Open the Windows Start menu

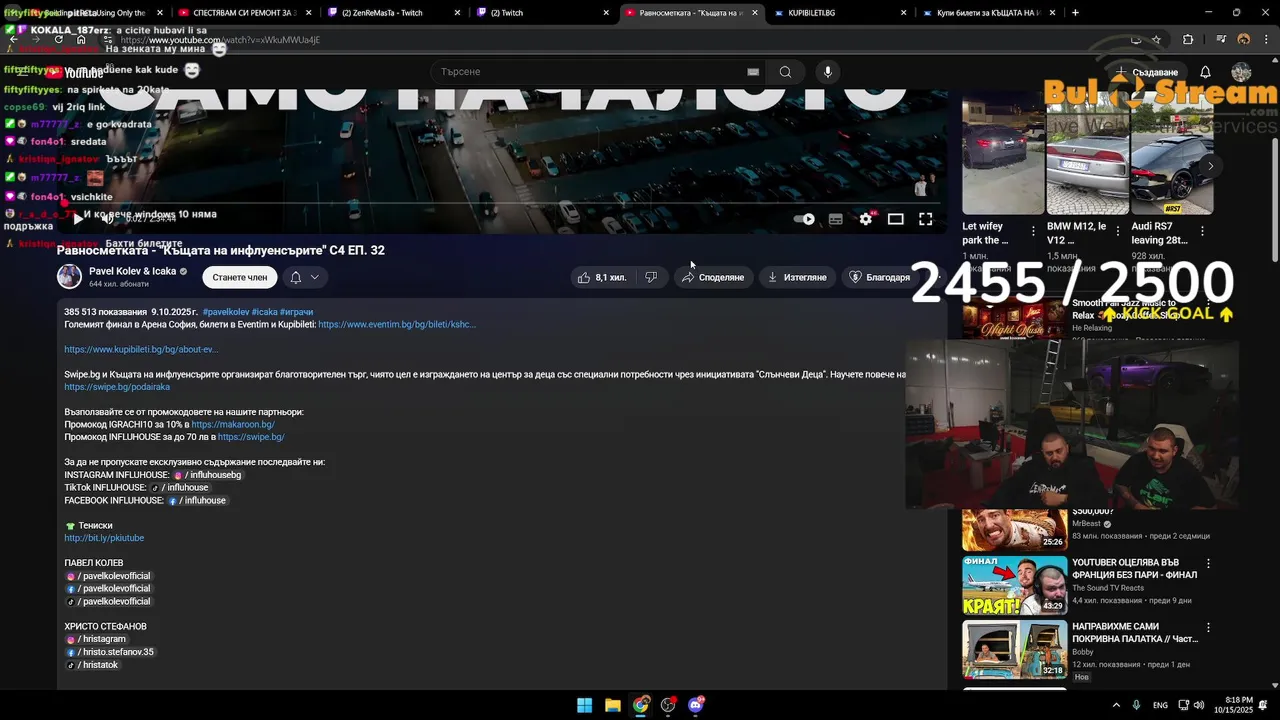pos(585,705)
